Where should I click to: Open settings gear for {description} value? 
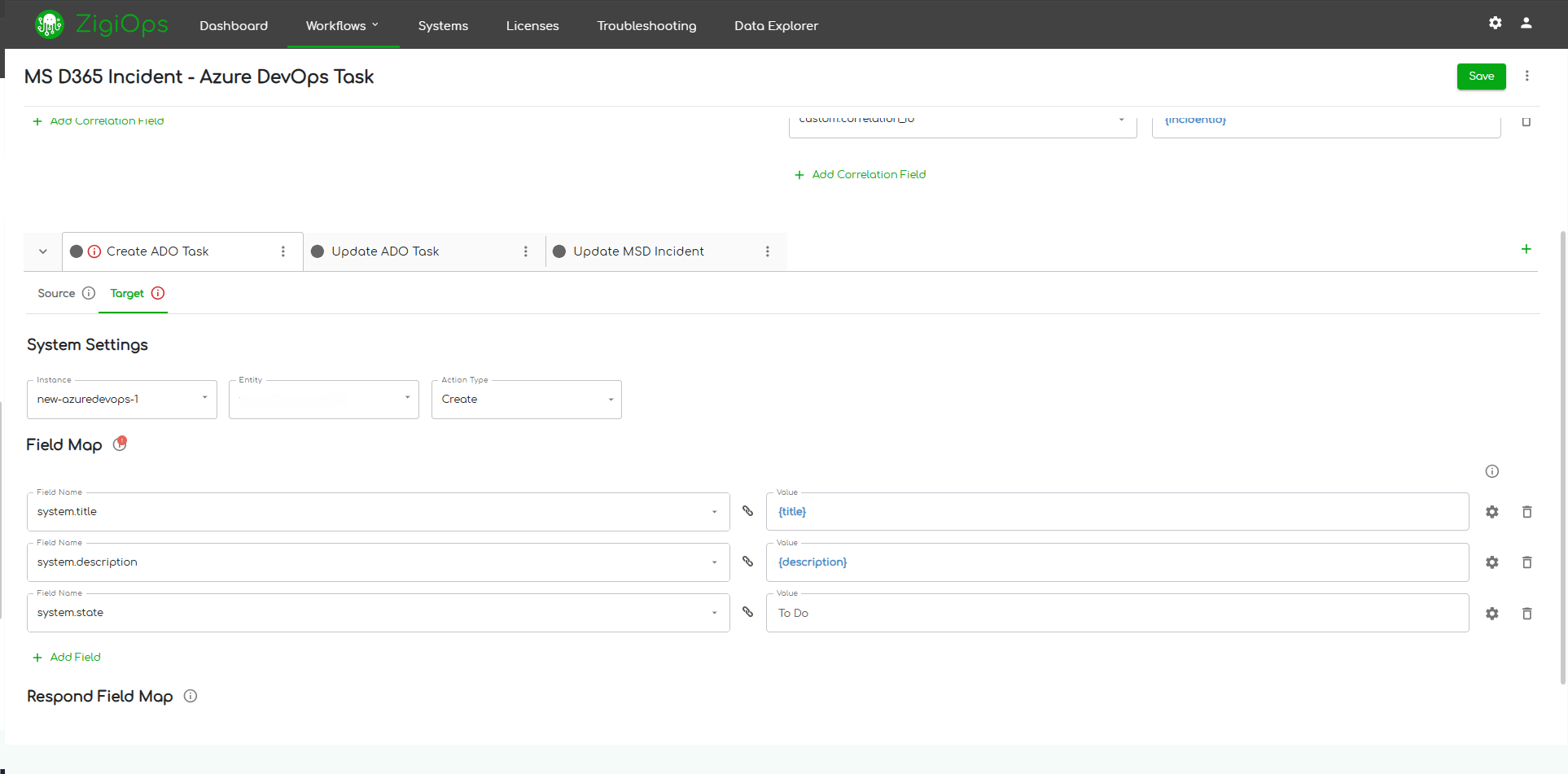[1492, 562]
